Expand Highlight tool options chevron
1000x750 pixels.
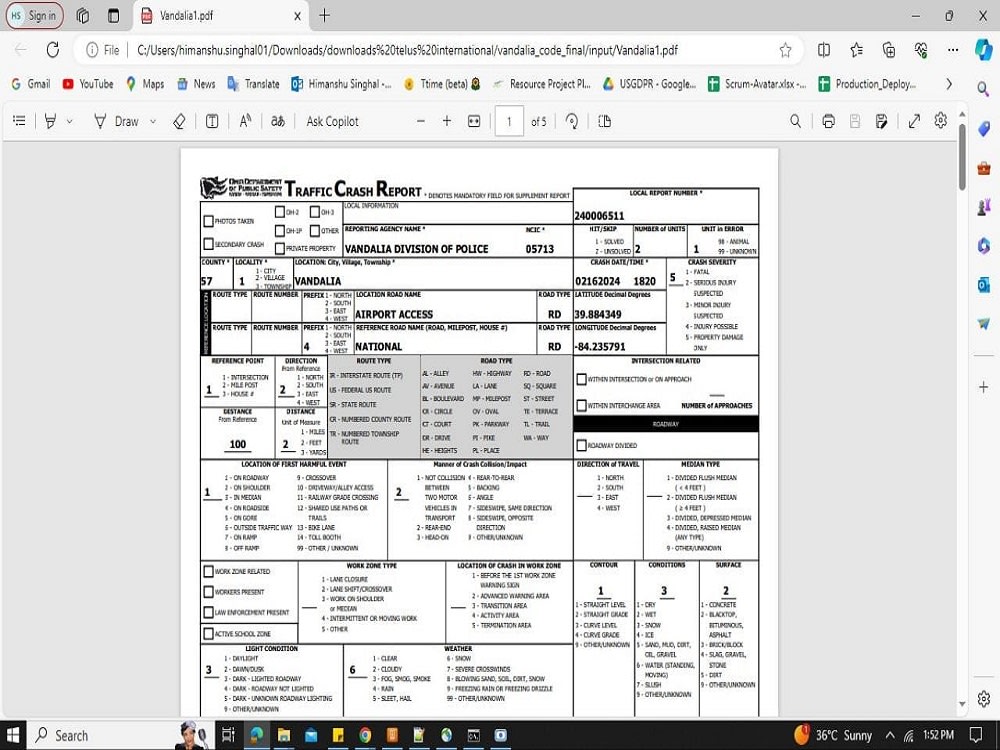point(70,121)
